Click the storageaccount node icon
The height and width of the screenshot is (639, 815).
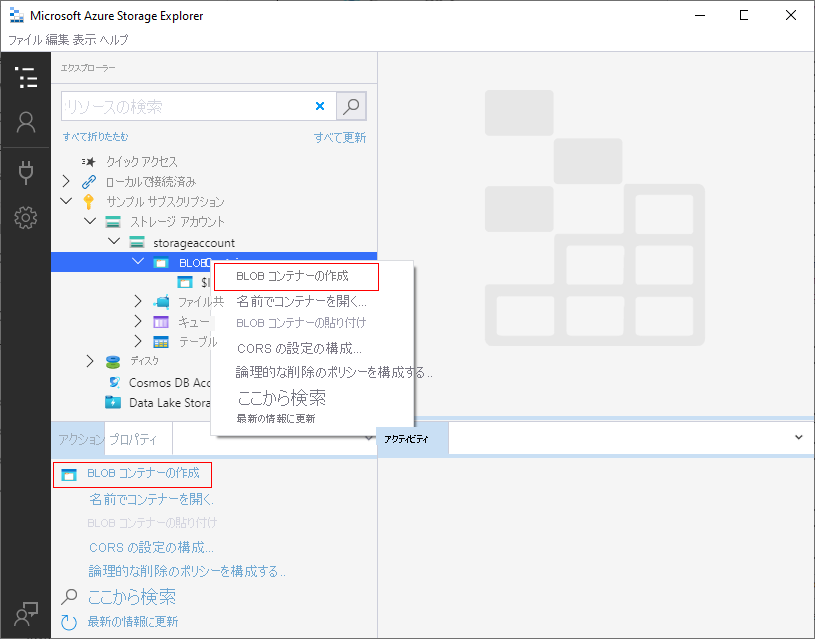tap(137, 242)
